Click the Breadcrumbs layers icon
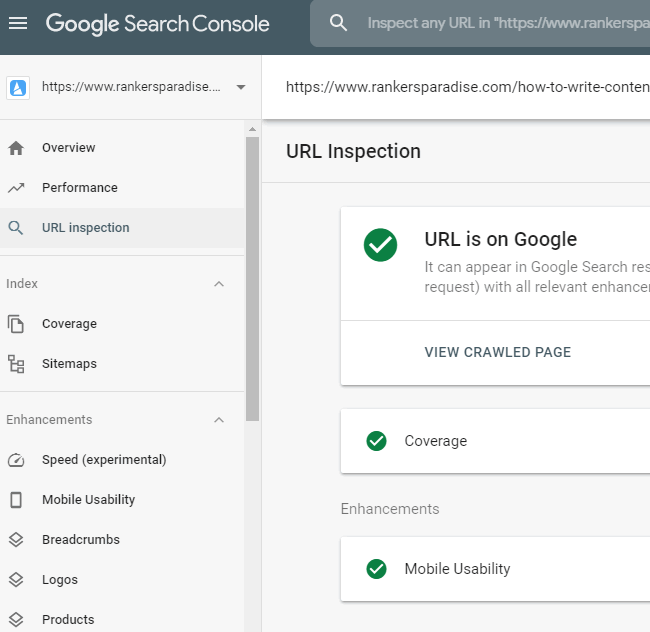The height and width of the screenshot is (632, 650). [16, 540]
